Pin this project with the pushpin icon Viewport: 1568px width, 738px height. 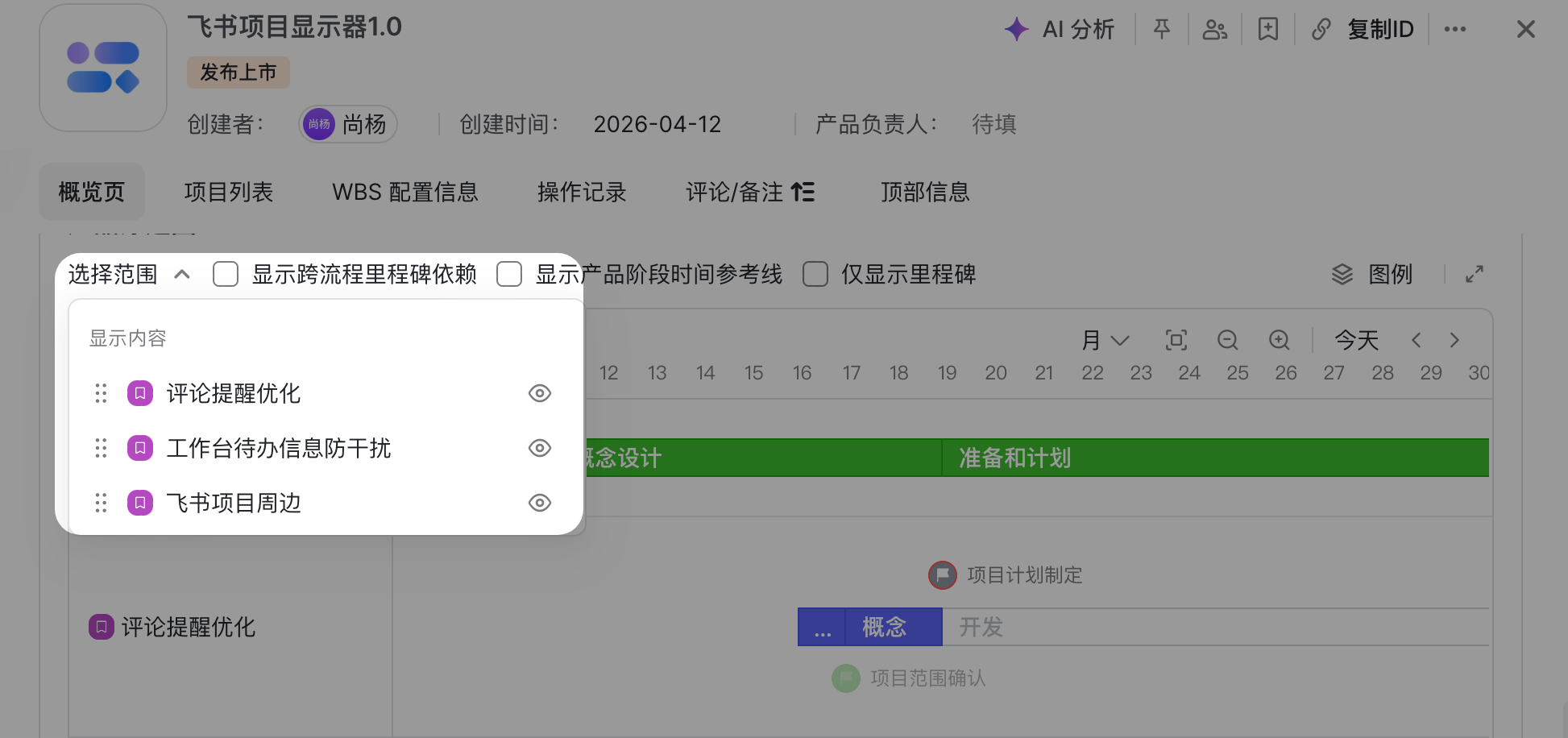(1162, 30)
